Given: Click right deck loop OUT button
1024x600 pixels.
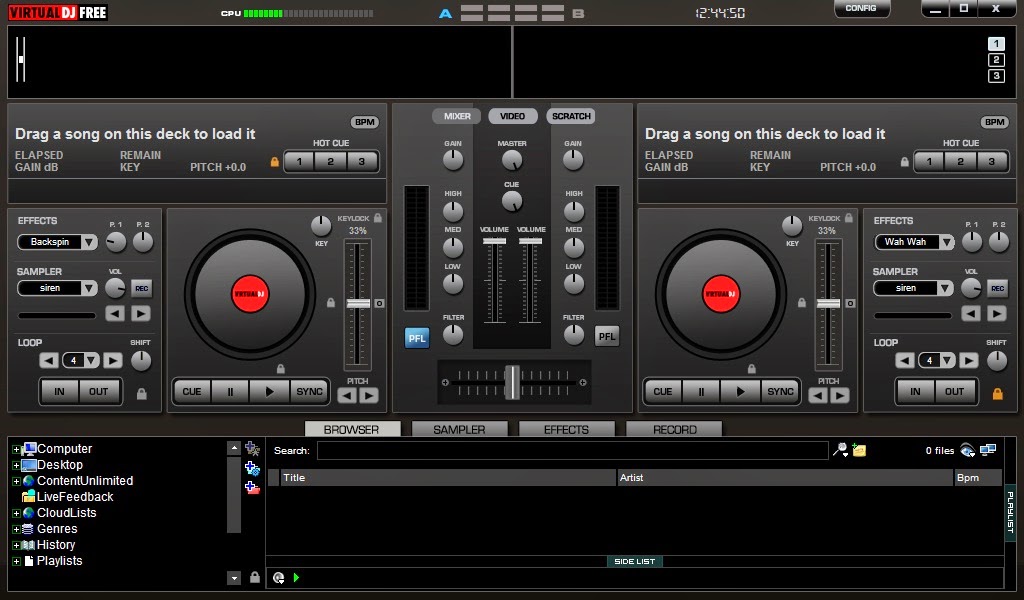Looking at the screenshot, I should 954,392.
